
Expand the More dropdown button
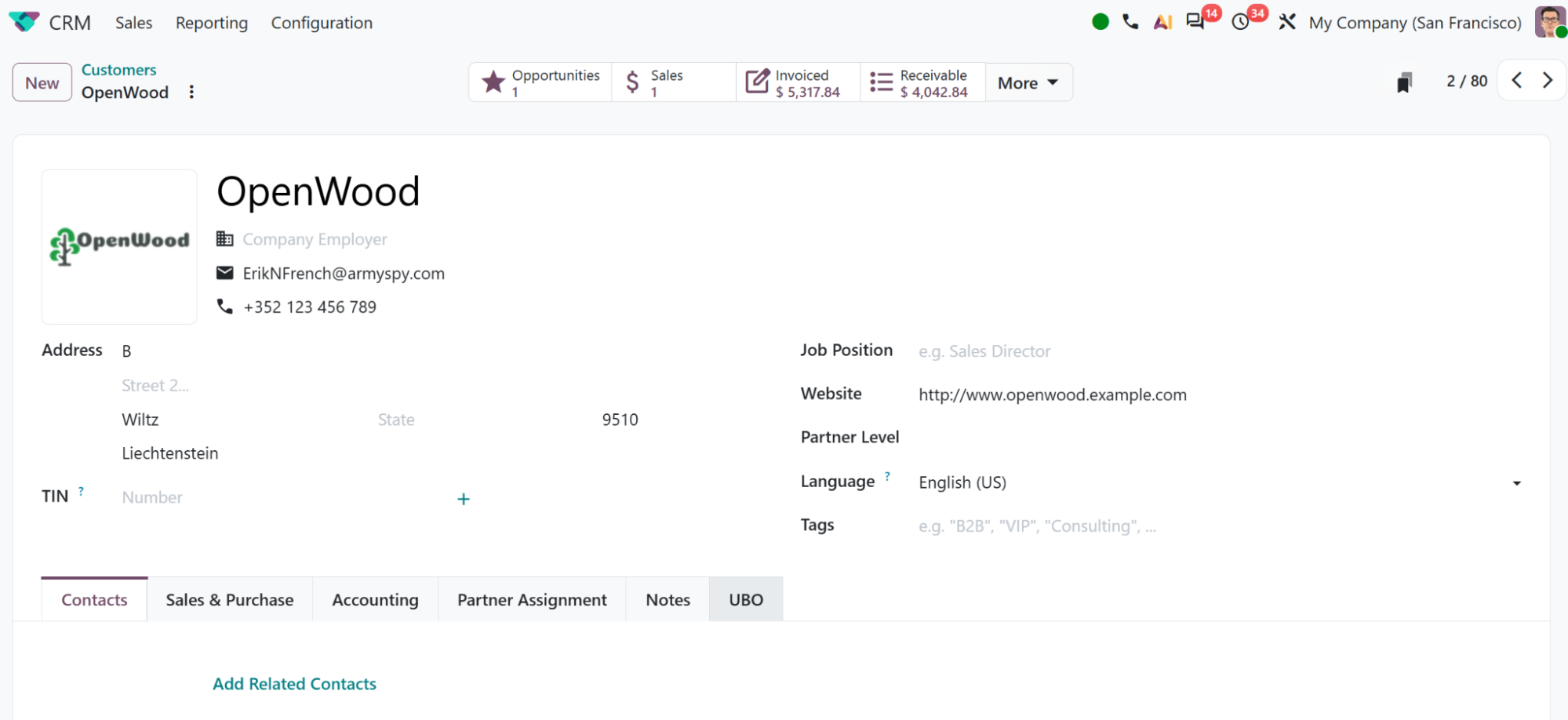click(1028, 82)
